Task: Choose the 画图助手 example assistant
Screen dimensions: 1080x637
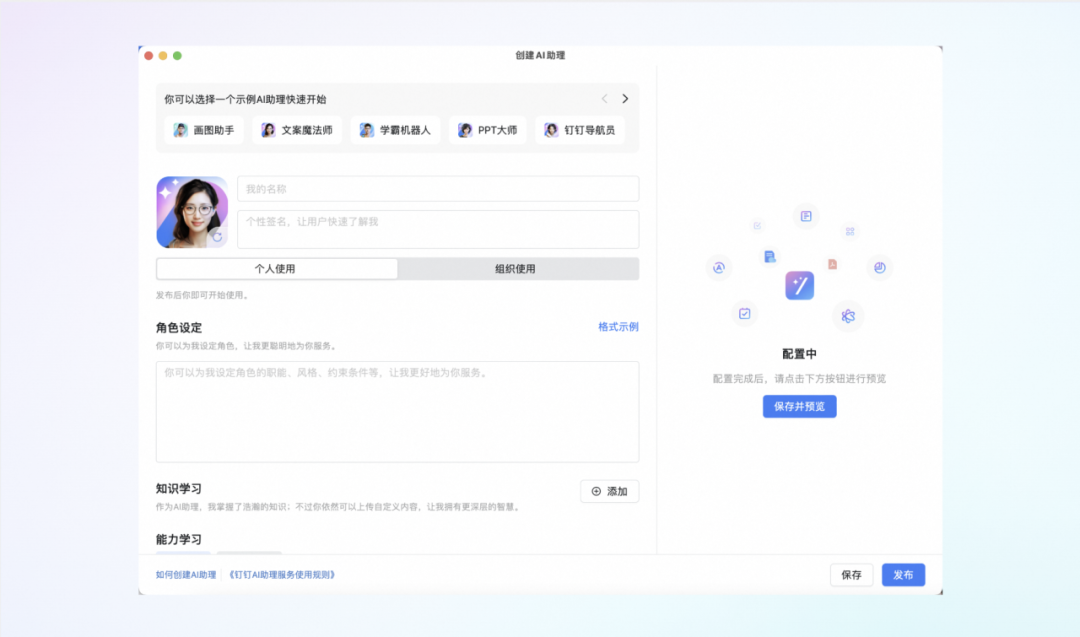Action: pos(204,130)
